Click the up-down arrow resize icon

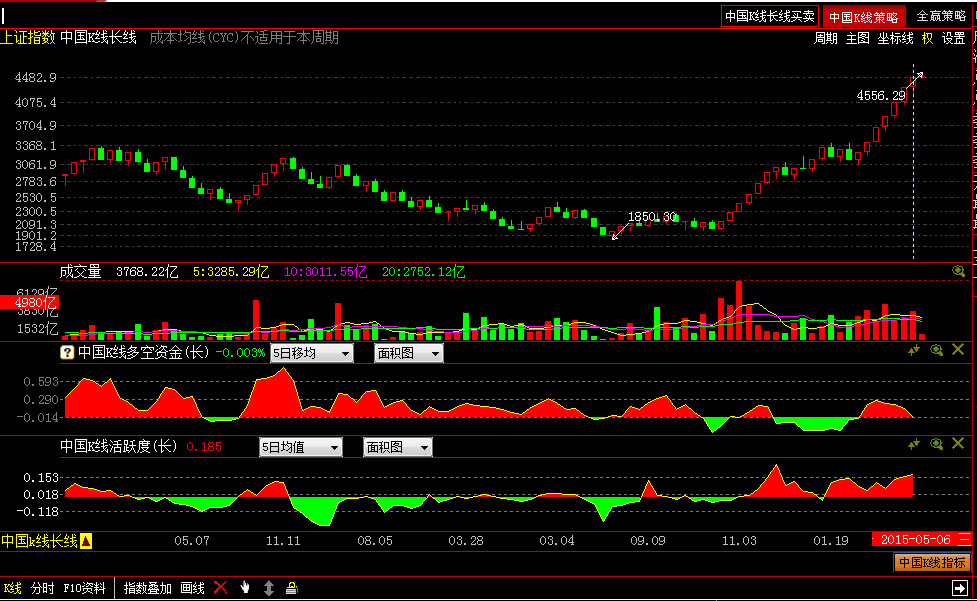268,588
